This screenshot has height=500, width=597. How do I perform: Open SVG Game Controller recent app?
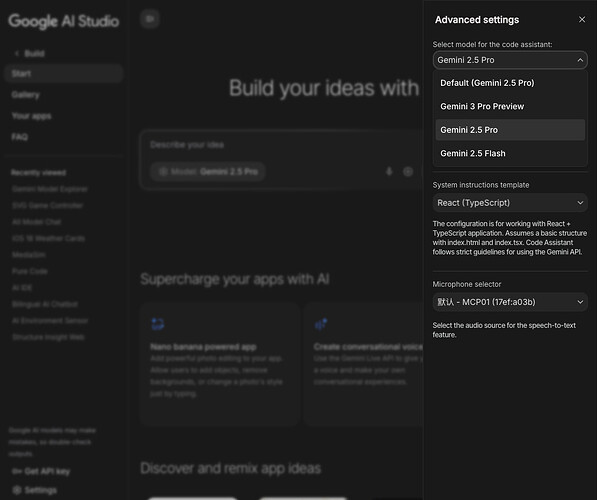tap(48, 205)
